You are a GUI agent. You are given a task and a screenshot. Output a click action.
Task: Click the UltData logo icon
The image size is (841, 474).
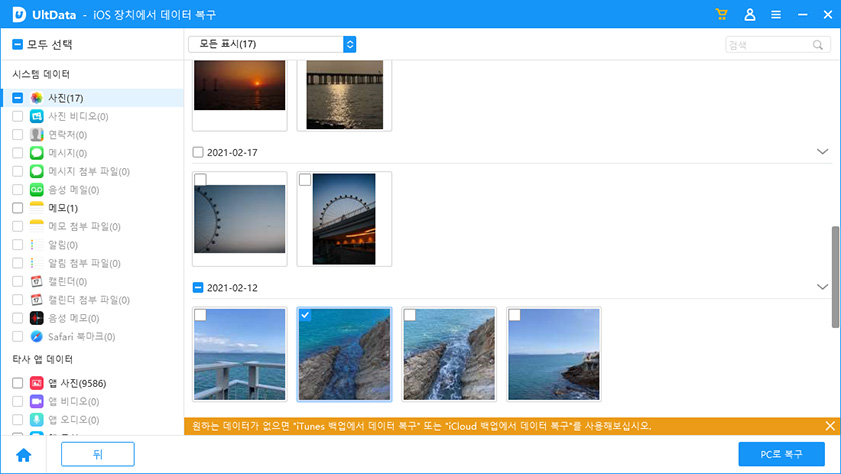click(19, 14)
